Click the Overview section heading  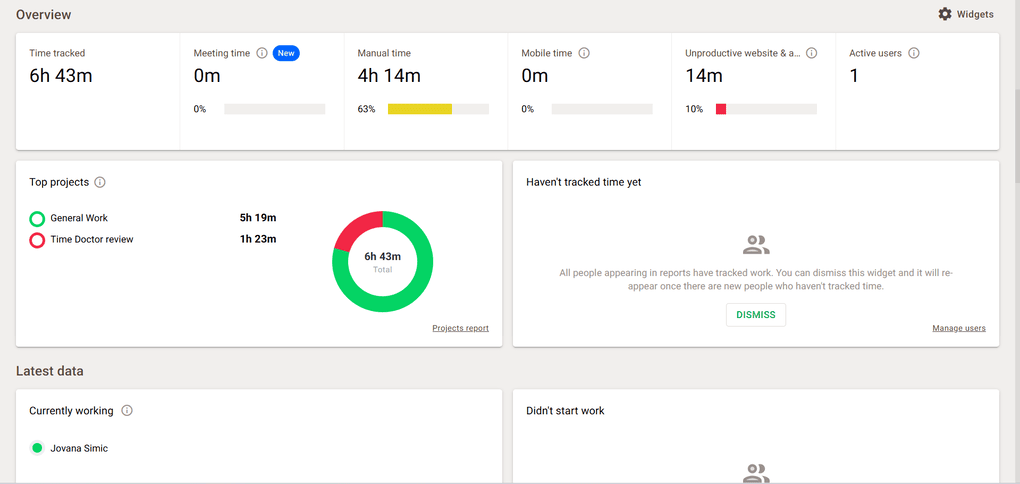[44, 14]
